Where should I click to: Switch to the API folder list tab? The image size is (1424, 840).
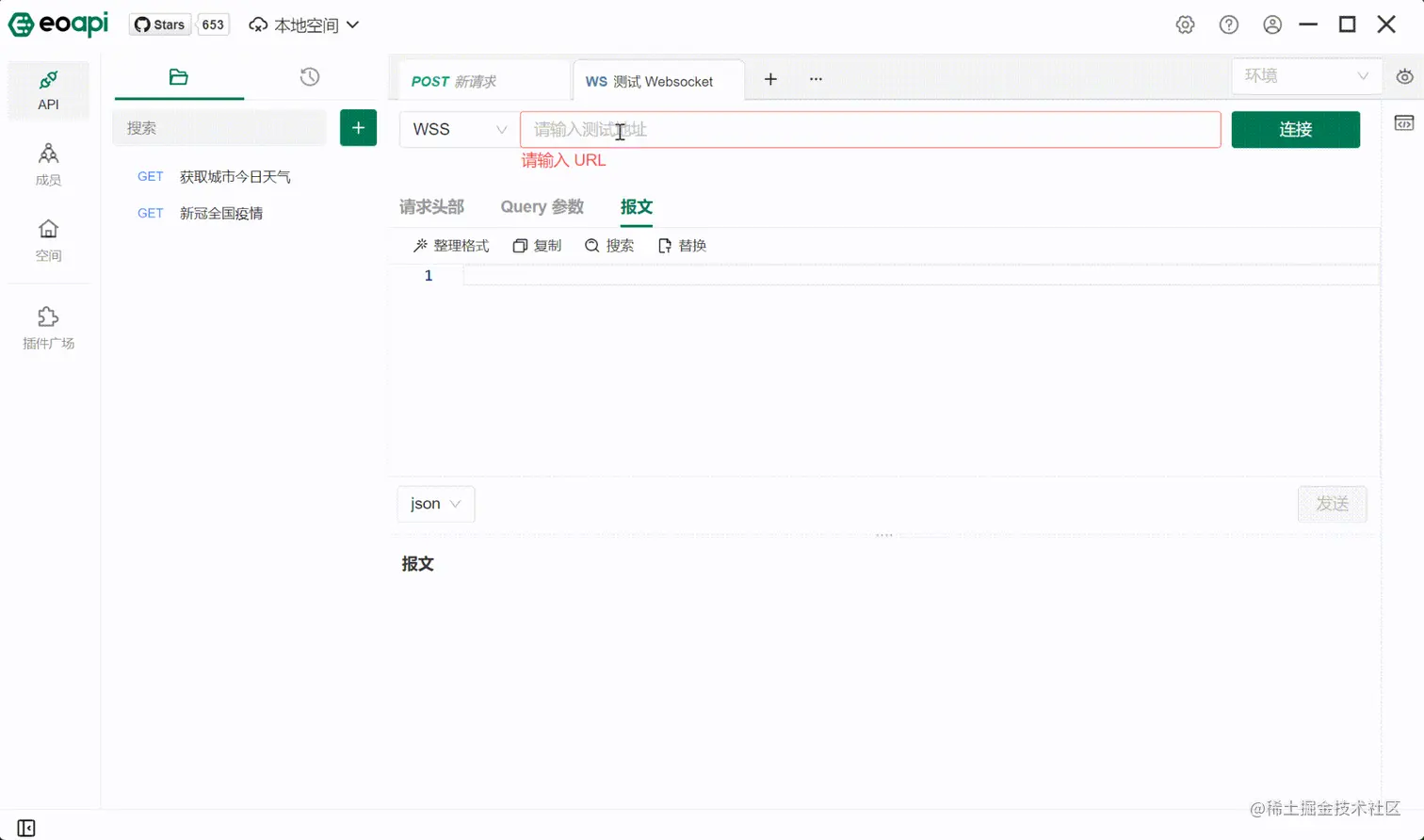click(x=179, y=77)
